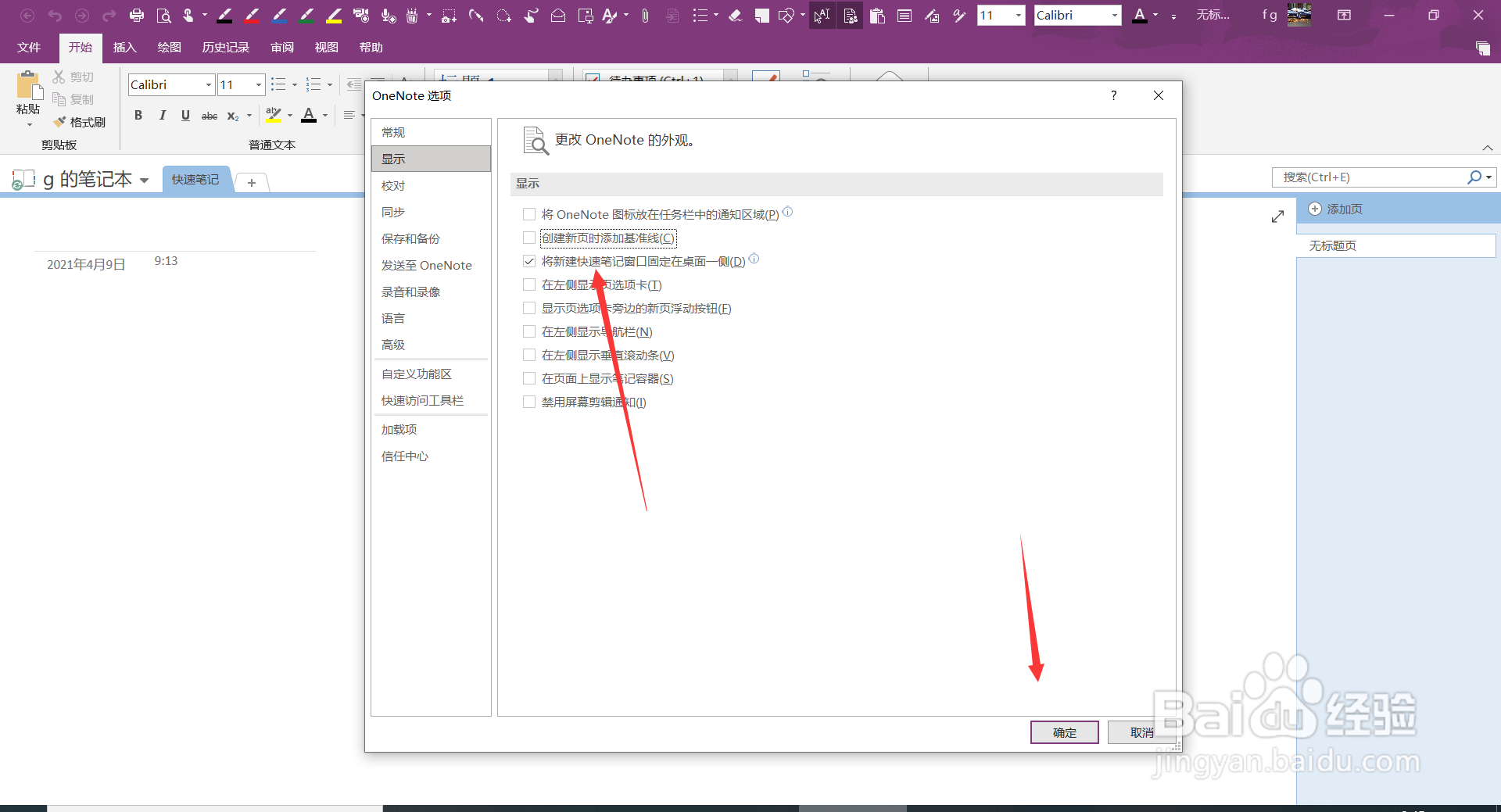
Task: Click the email page envelope icon
Action: tap(558, 15)
